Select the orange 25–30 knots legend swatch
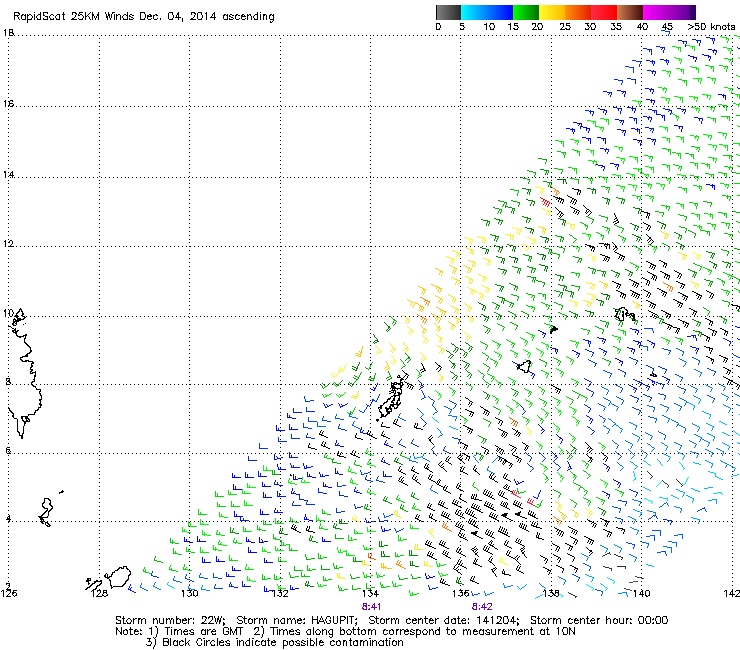This screenshot has width=740, height=650. [578, 12]
